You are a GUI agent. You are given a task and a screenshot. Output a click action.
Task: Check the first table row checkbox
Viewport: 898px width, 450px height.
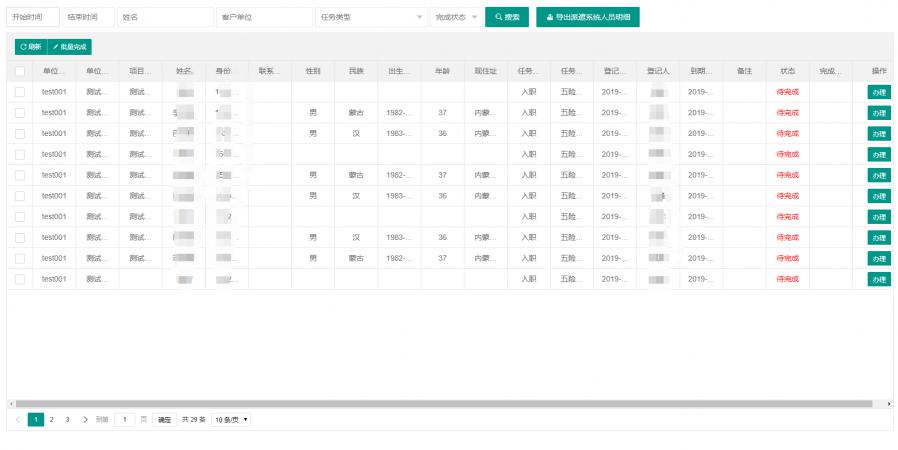tap(20, 91)
